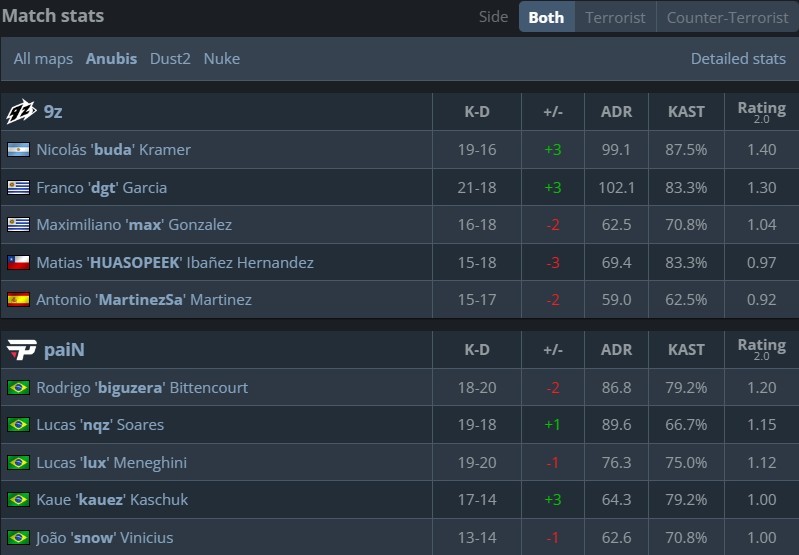Image resolution: width=799 pixels, height=555 pixels.
Task: Click Spain flag beside MartinezSa
Action: [x=18, y=300]
